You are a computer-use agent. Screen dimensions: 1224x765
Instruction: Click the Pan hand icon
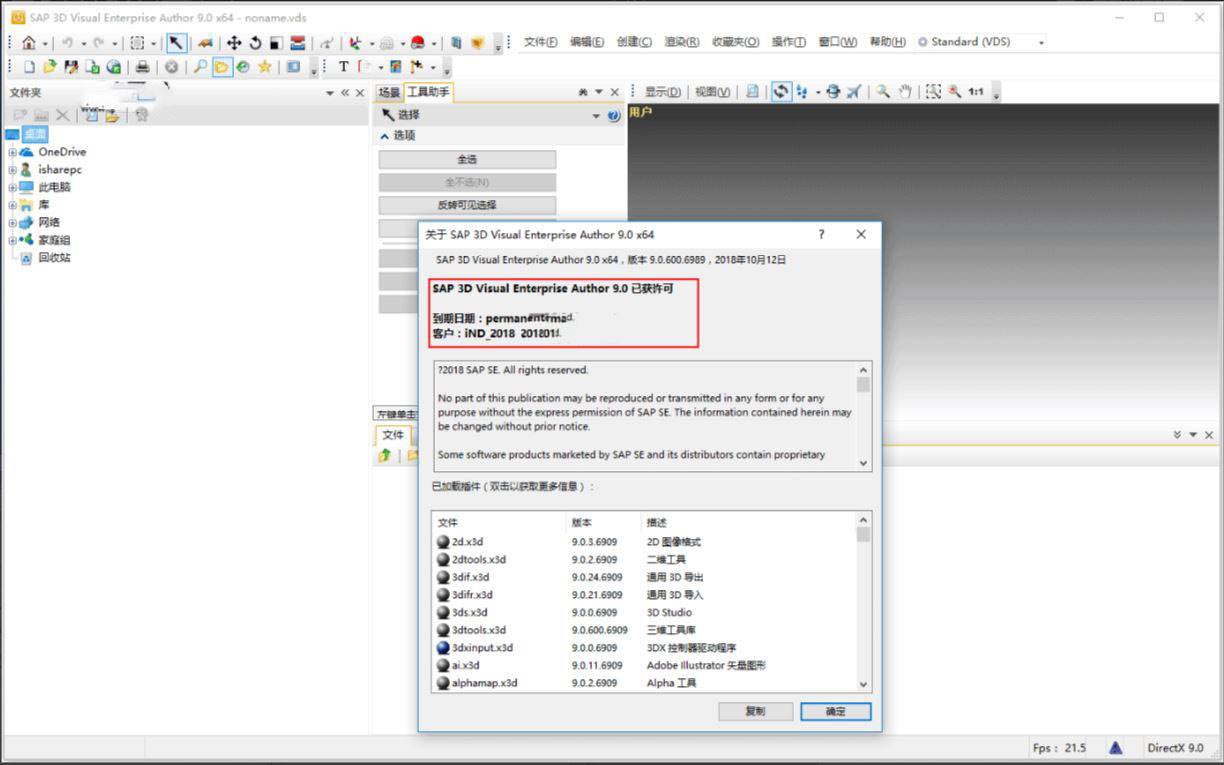pyautogui.click(x=905, y=92)
